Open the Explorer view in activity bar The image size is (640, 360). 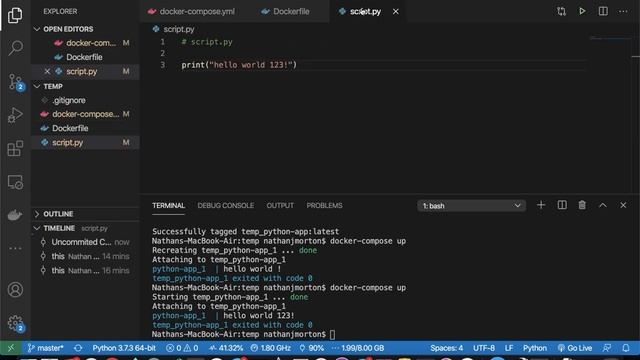15,16
